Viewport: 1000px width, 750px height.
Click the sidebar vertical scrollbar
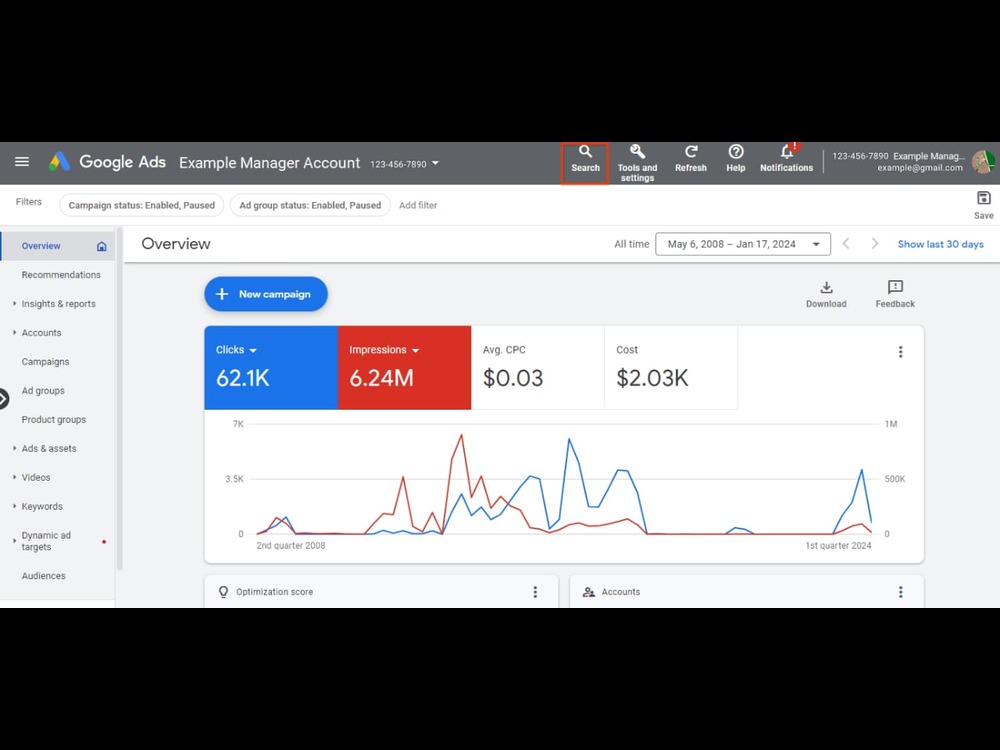[119, 399]
